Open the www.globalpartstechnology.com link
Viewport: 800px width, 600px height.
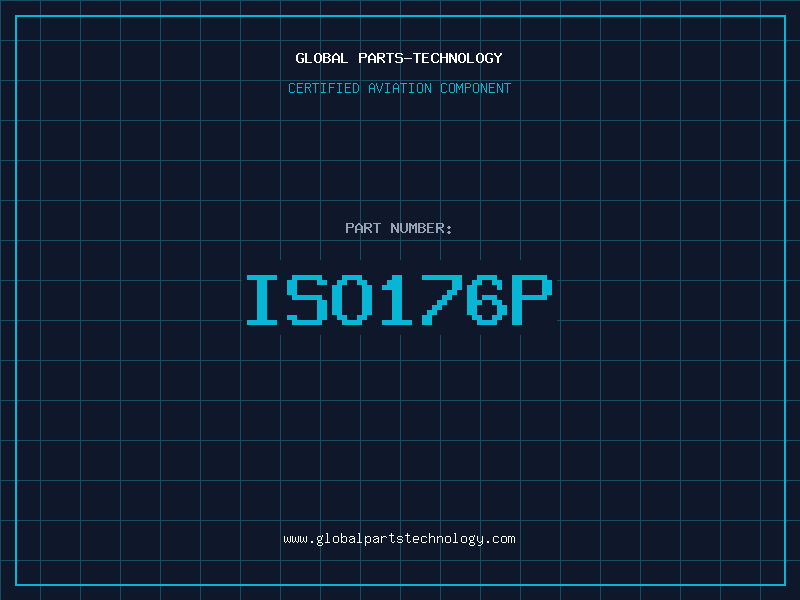point(399,539)
